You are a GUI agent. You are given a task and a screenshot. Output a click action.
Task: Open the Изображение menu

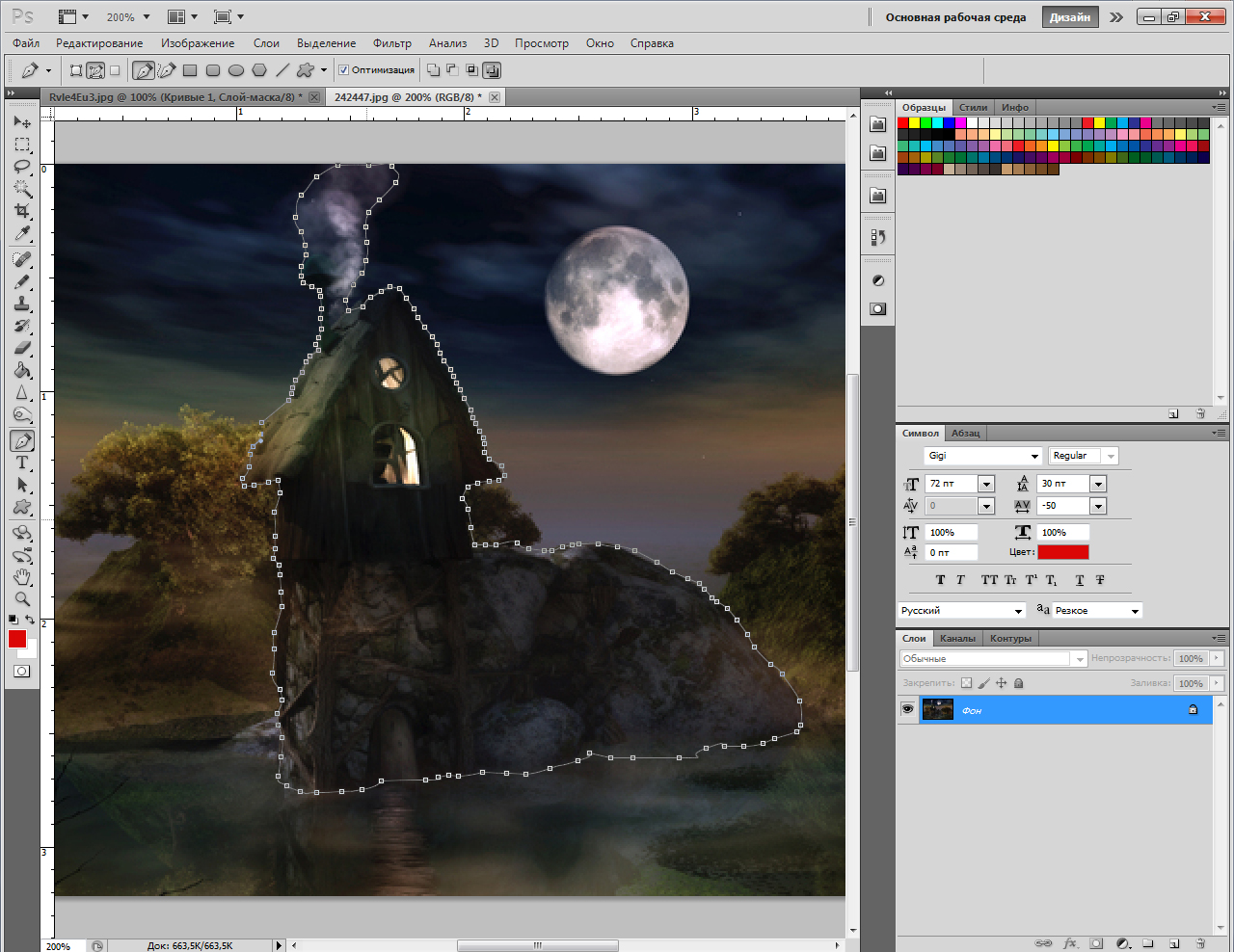(x=198, y=43)
